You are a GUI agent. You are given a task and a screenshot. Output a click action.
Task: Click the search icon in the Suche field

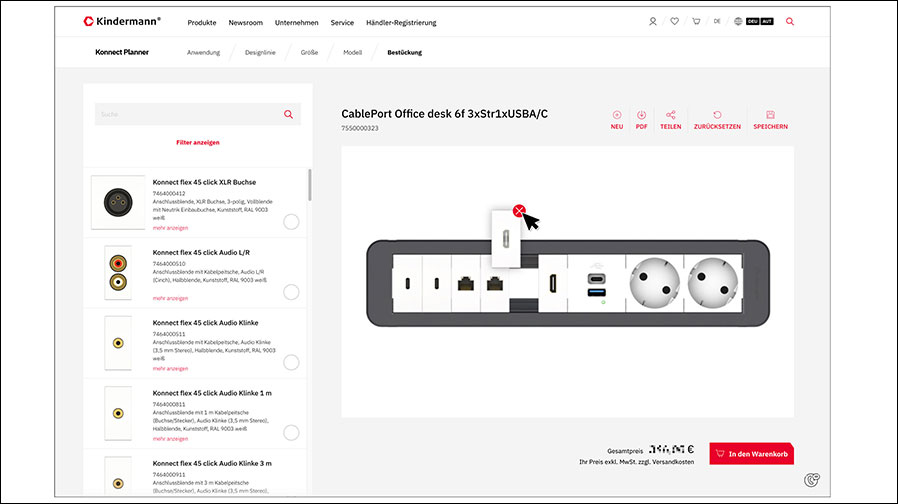(x=289, y=115)
